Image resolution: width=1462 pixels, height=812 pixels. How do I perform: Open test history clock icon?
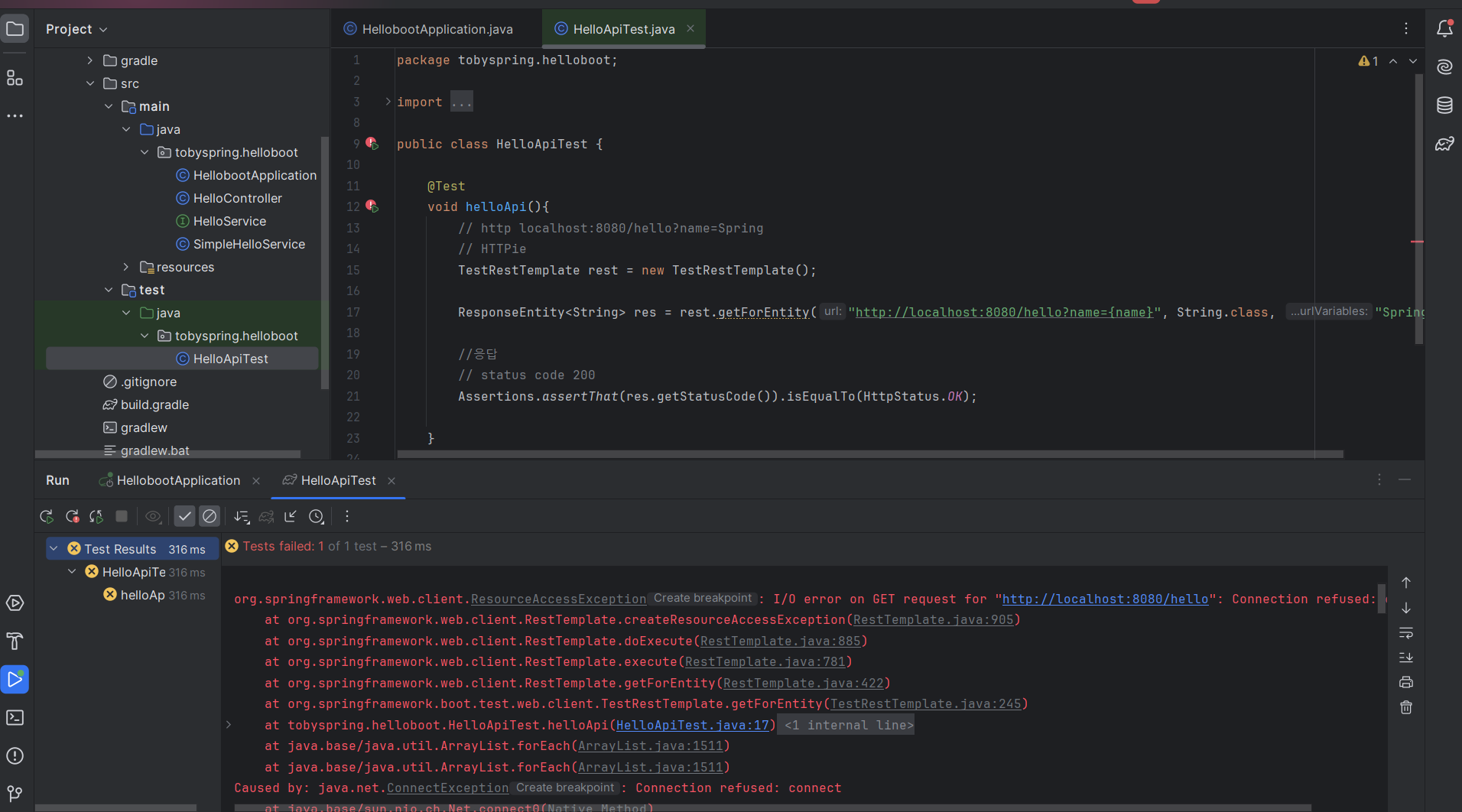(x=317, y=517)
